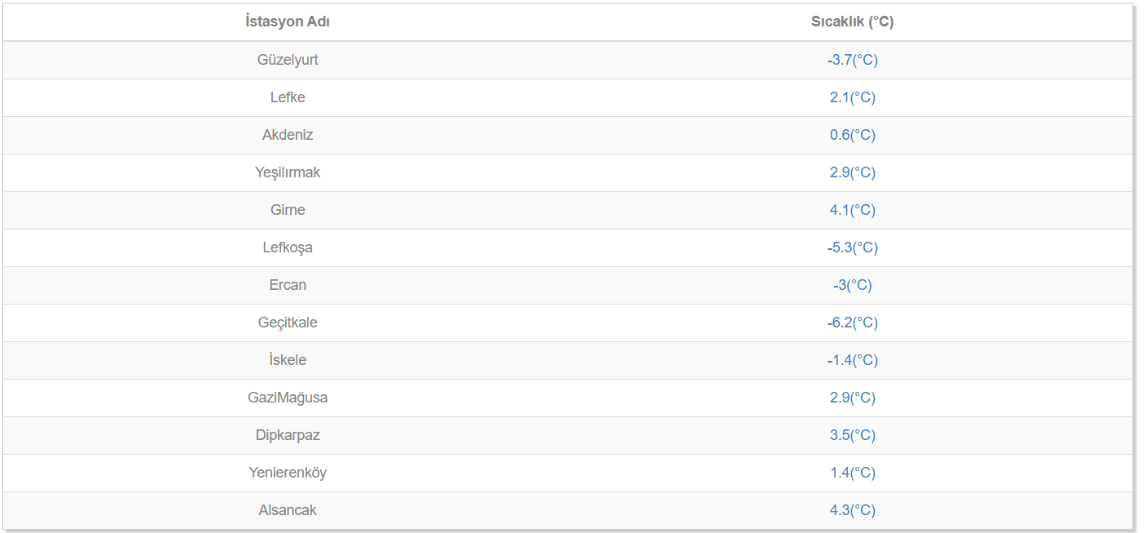Select the Güzelyurt station name
This screenshot has height=533, width=1145.
click(287, 60)
